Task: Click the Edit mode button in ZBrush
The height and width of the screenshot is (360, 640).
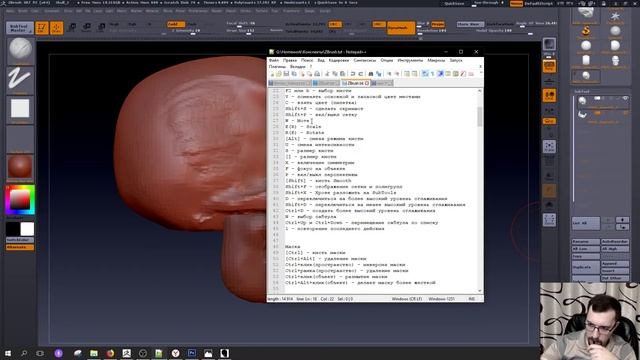Action: (x=42, y=28)
